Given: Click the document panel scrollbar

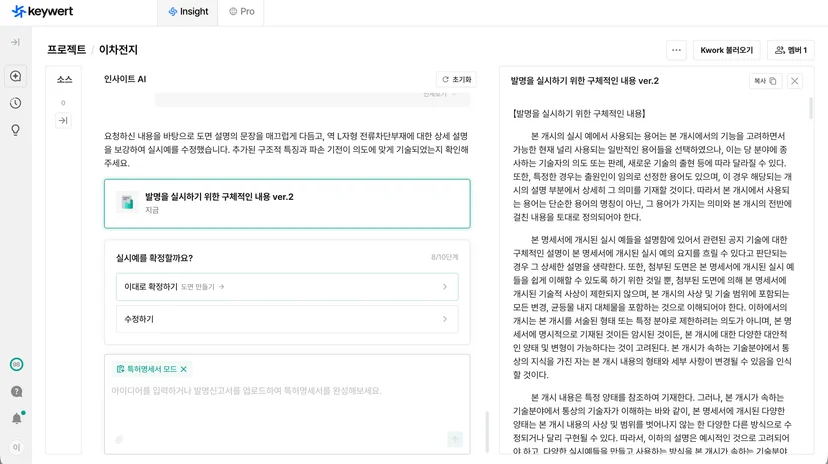Looking at the screenshot, I should click(811, 108).
